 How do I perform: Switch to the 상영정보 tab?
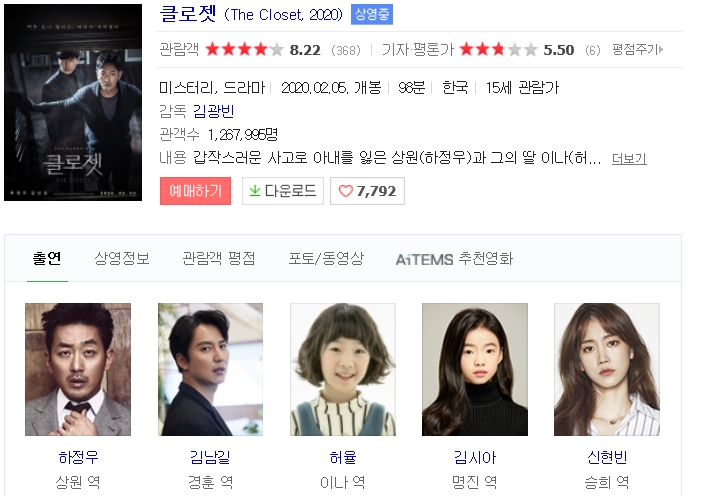point(122,259)
